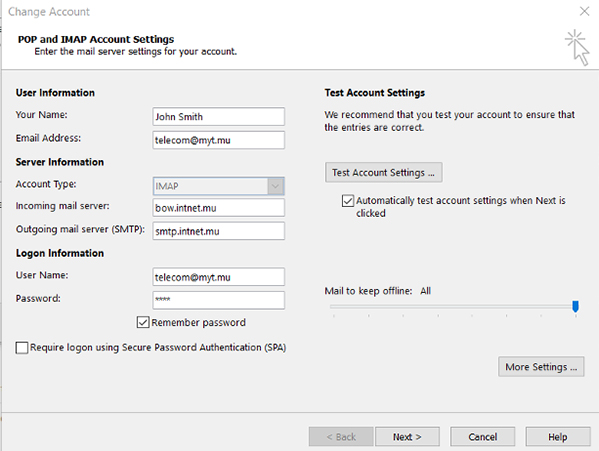Click the 'Mail to keep offline:' label
The image size is (599, 451).
[x=368, y=291]
